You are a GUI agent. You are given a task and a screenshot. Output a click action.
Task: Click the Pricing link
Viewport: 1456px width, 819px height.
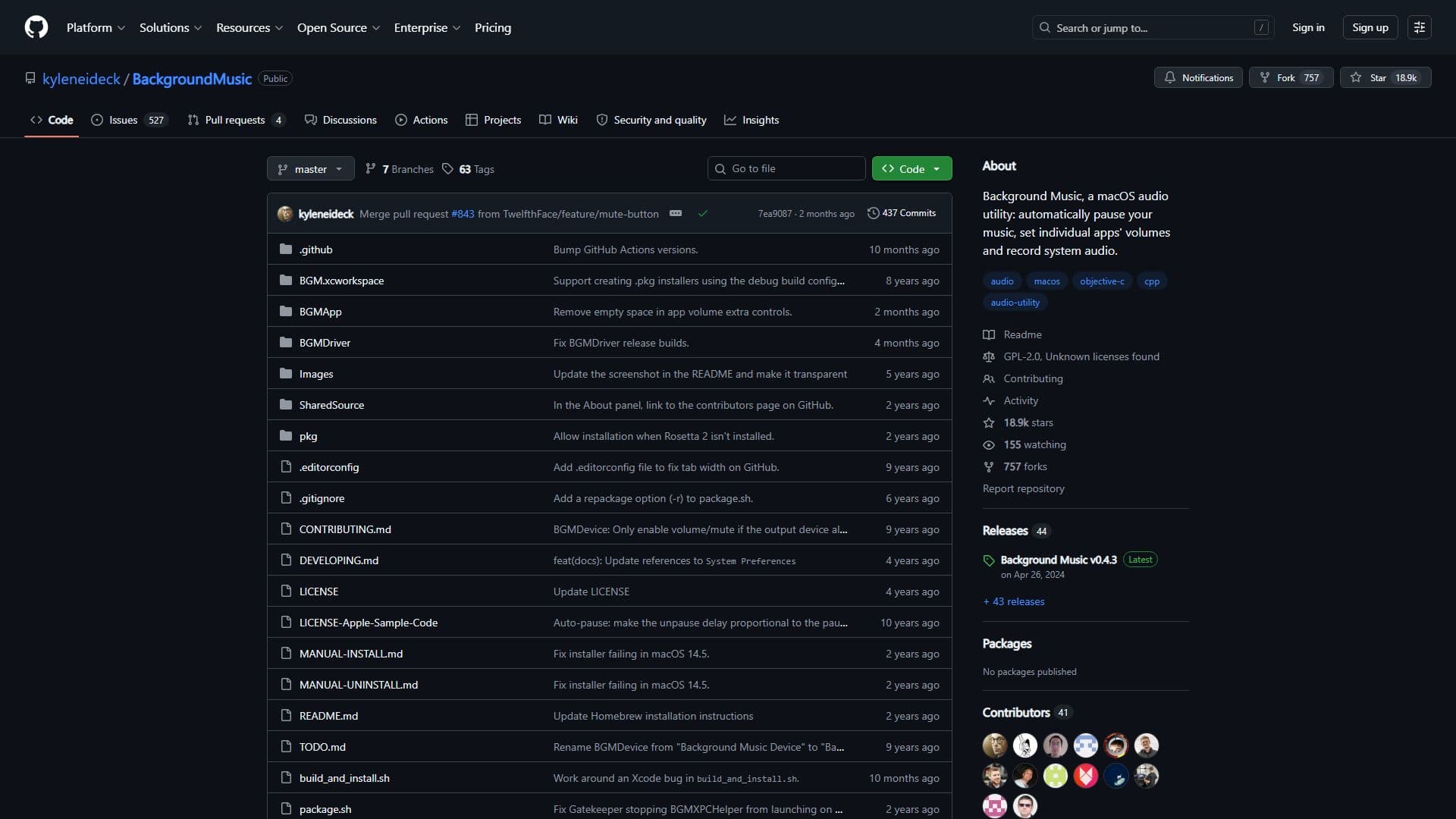[493, 27]
